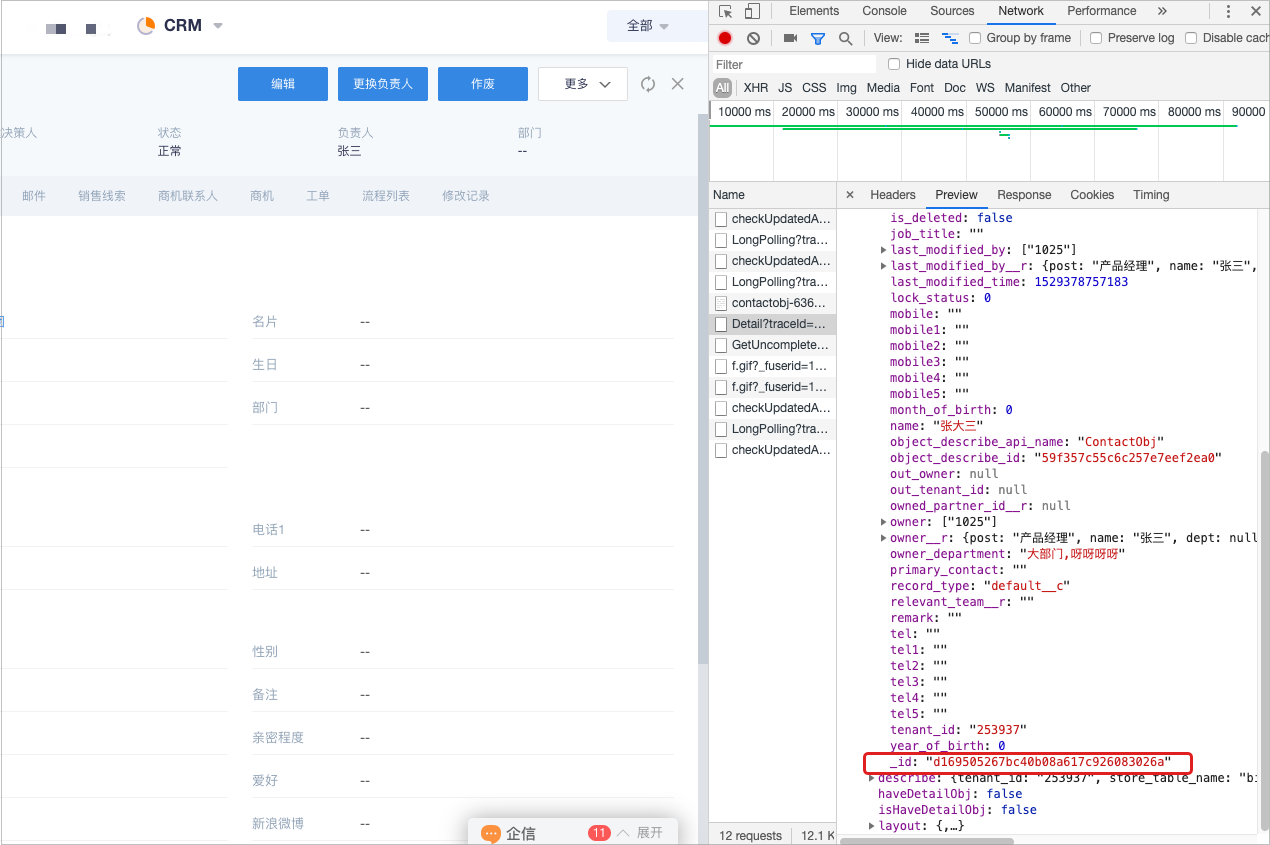
Task: Click the inspect element picker icon
Action: pyautogui.click(x=727, y=11)
